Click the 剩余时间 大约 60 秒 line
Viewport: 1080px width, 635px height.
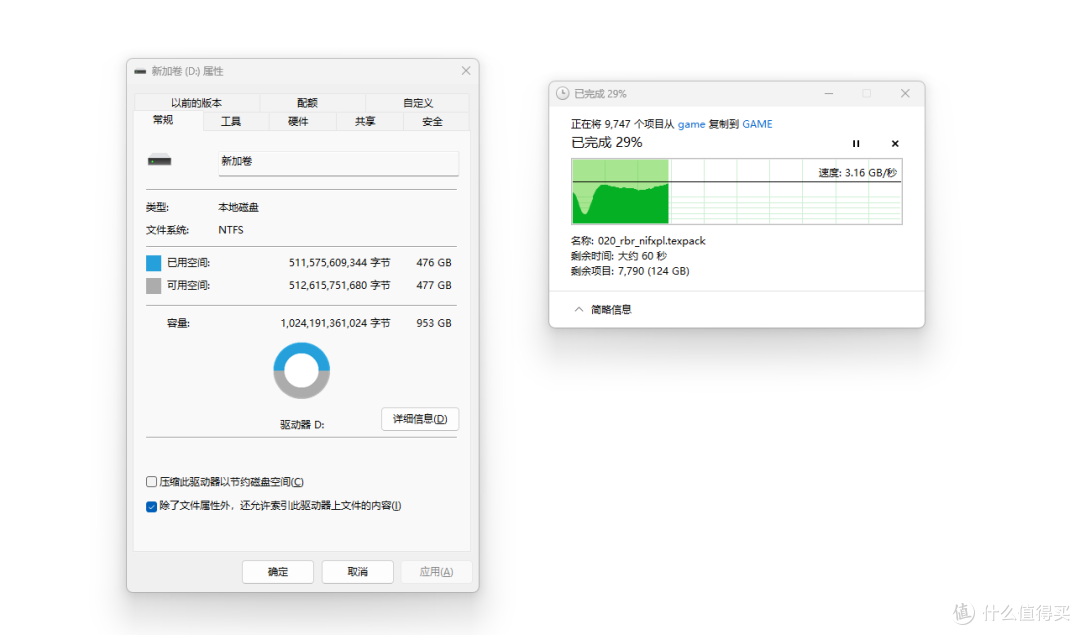click(x=619, y=256)
